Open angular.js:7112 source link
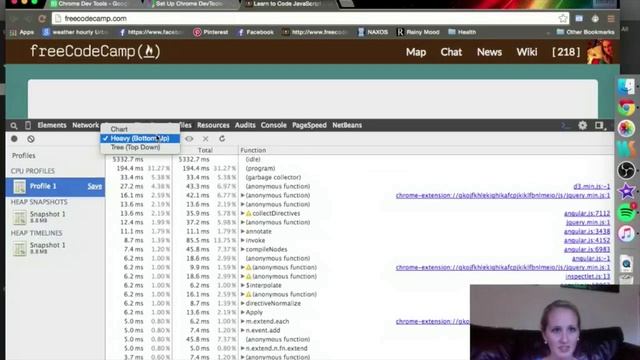 click(x=587, y=213)
